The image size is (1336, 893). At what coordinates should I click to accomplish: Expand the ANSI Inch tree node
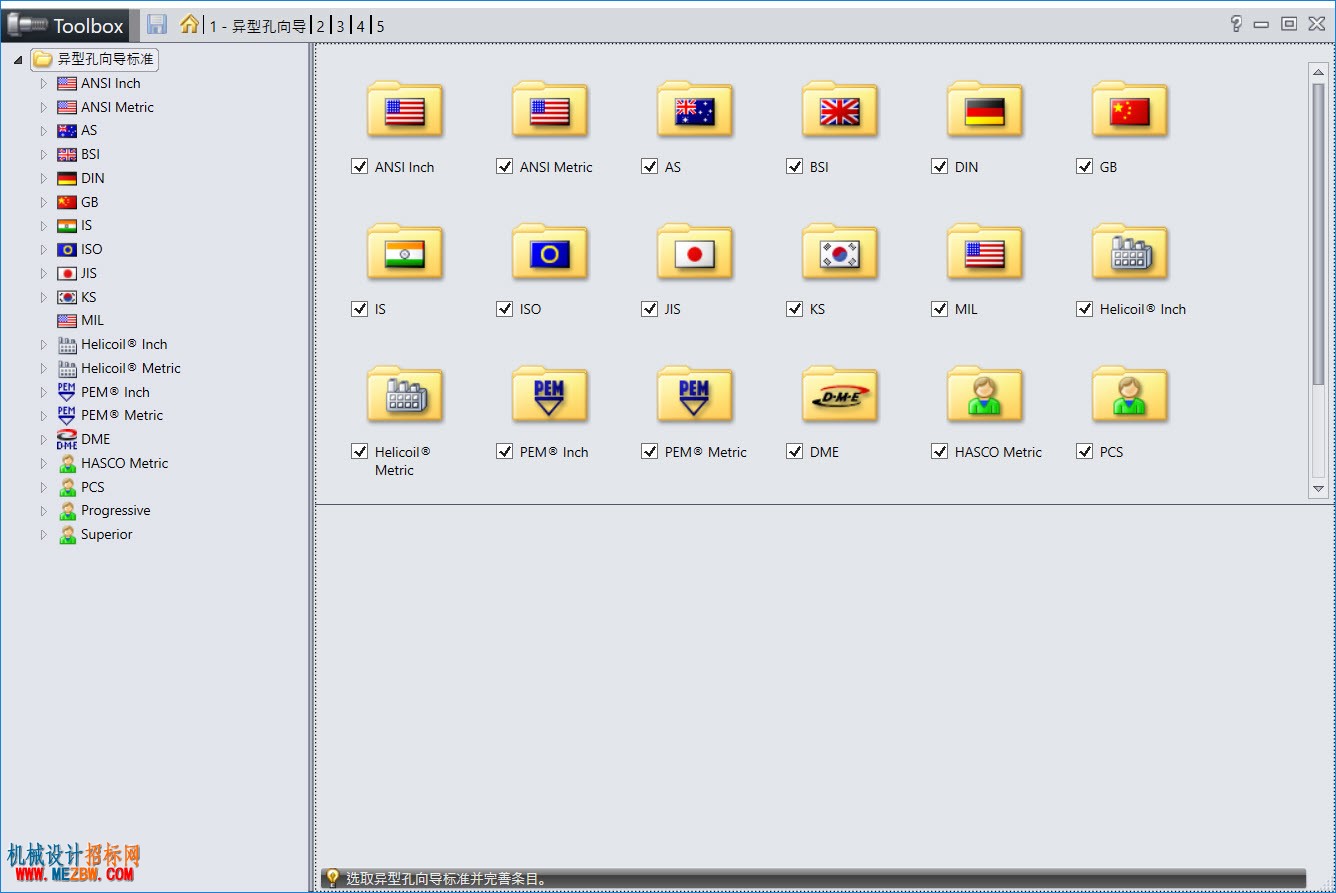(43, 83)
